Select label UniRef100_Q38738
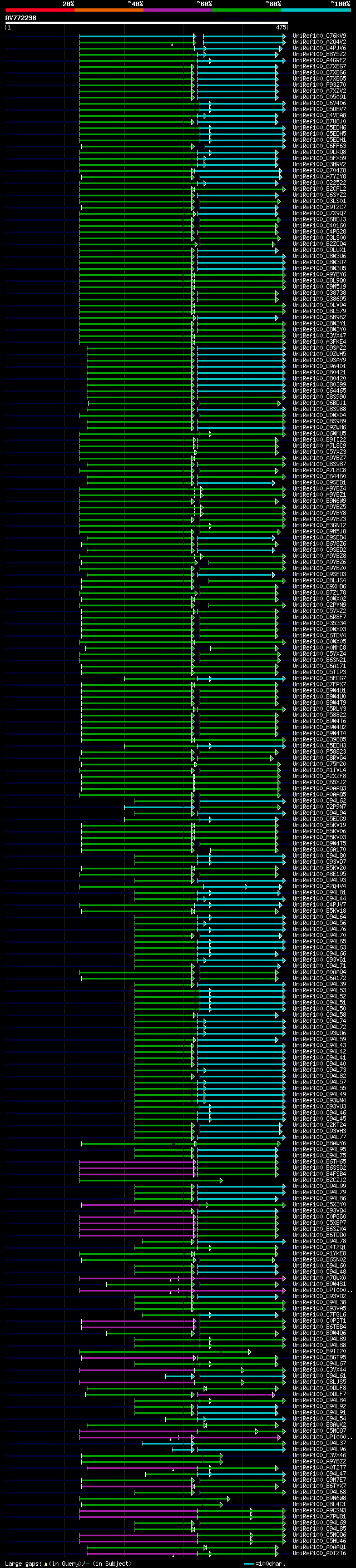 [319, 293]
